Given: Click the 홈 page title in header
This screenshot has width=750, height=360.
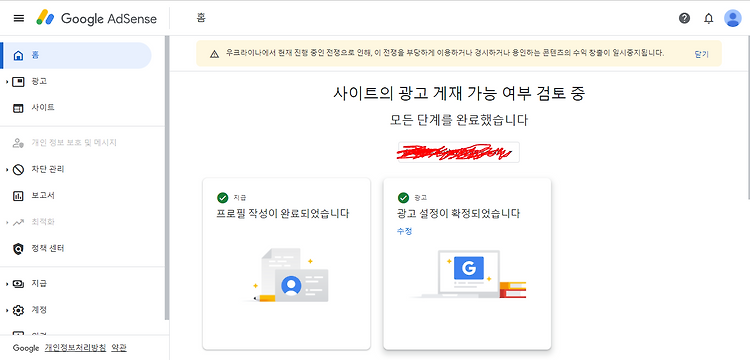Looking at the screenshot, I should coord(201,18).
